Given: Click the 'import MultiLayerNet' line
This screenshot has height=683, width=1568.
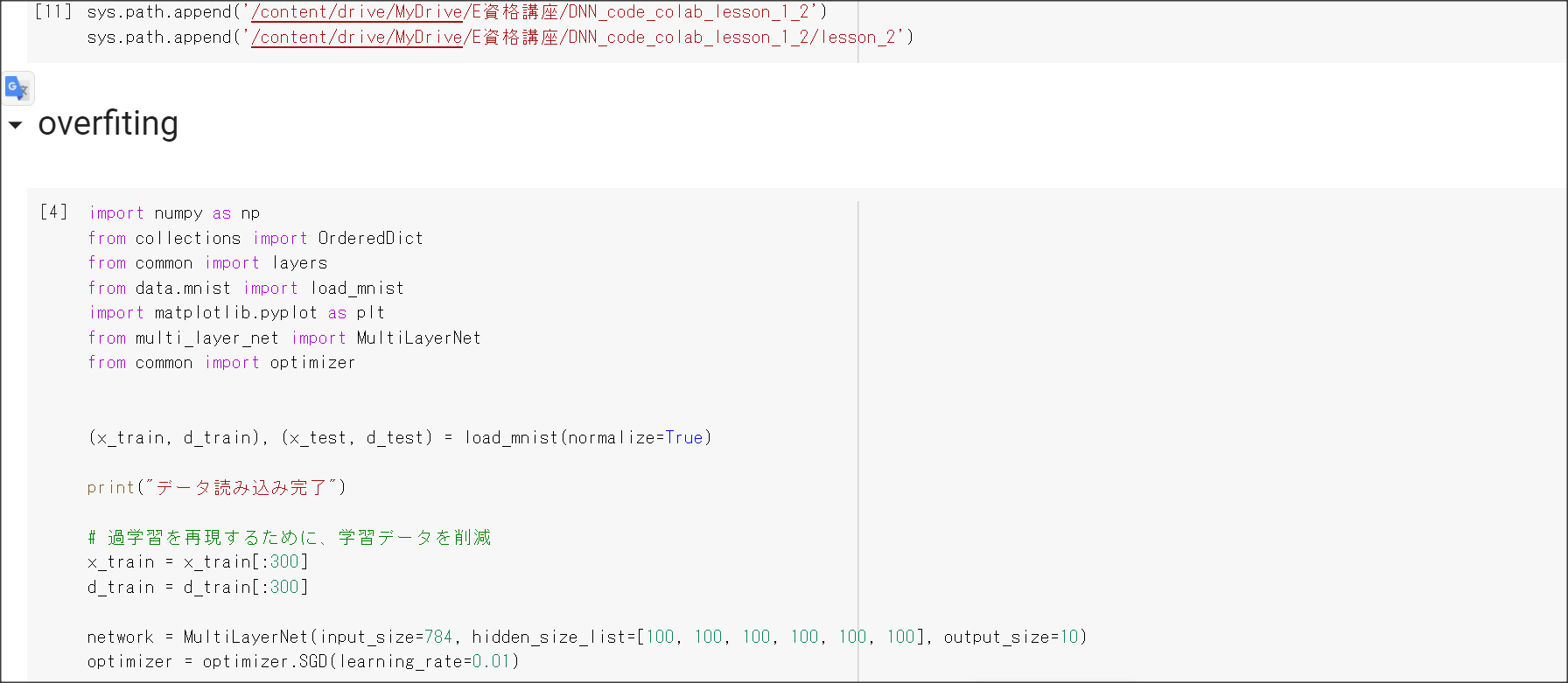Looking at the screenshot, I should [284, 338].
